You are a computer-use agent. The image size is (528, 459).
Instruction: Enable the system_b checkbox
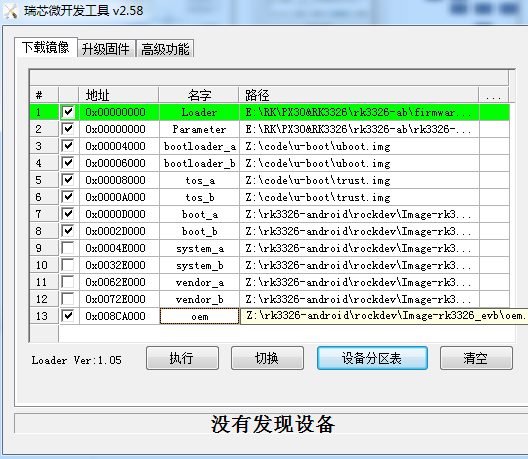(68, 265)
